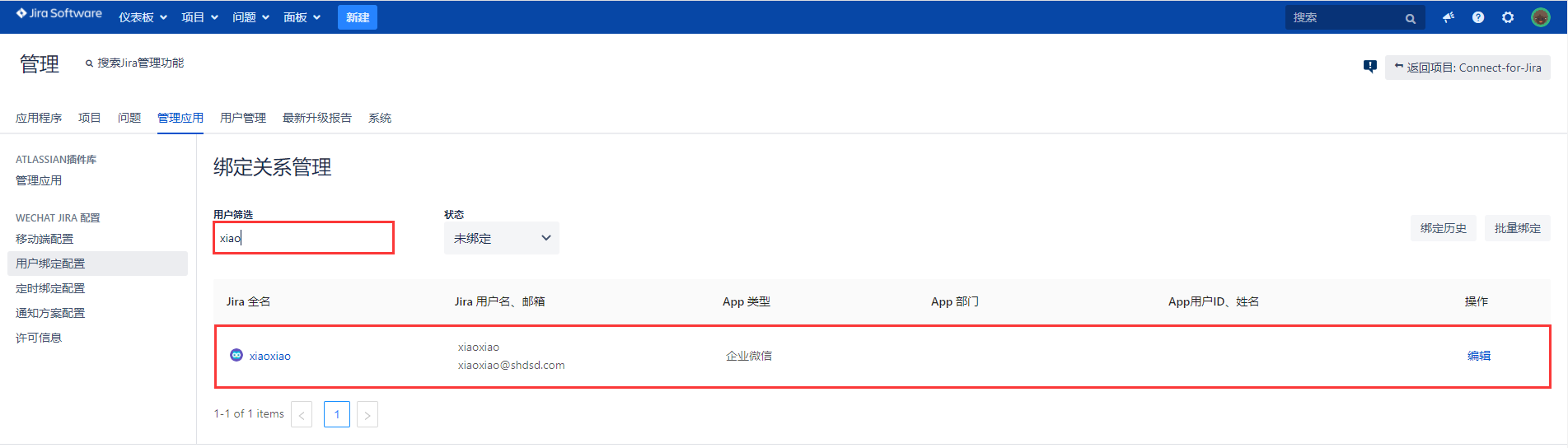
Task: Open the user profile avatar
Action: tap(1540, 17)
